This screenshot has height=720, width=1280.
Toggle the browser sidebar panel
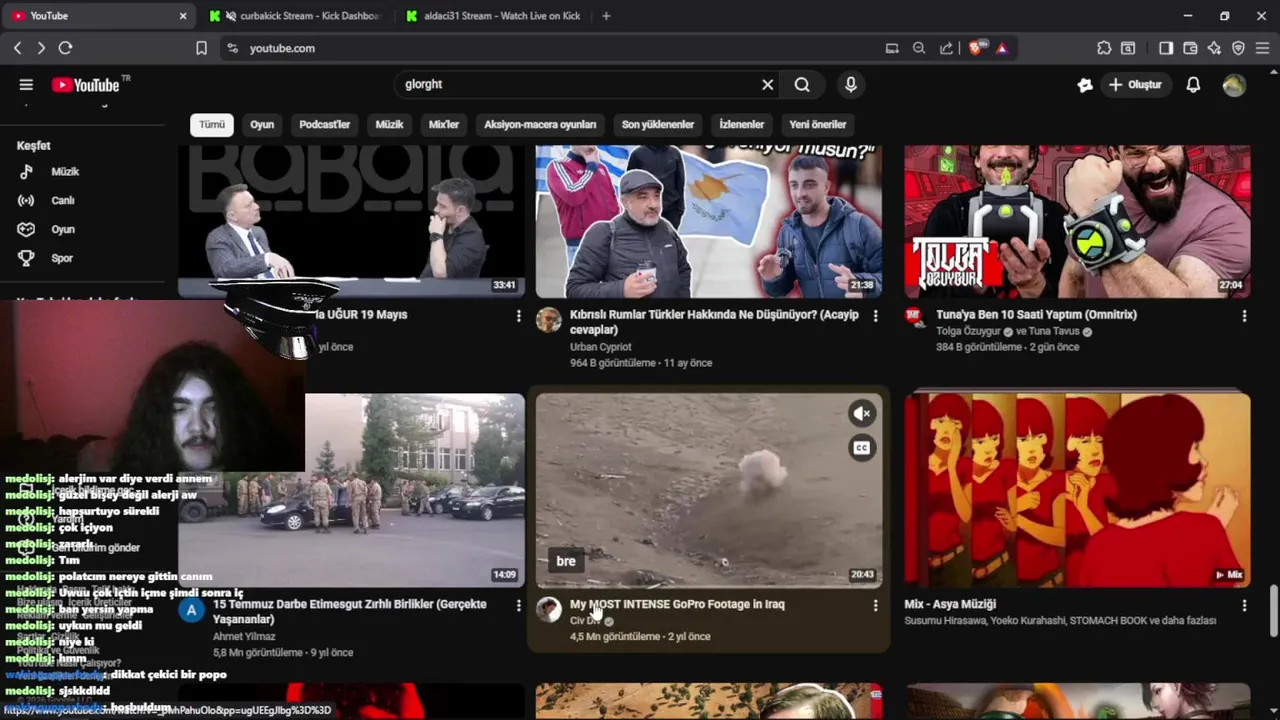[1166, 48]
